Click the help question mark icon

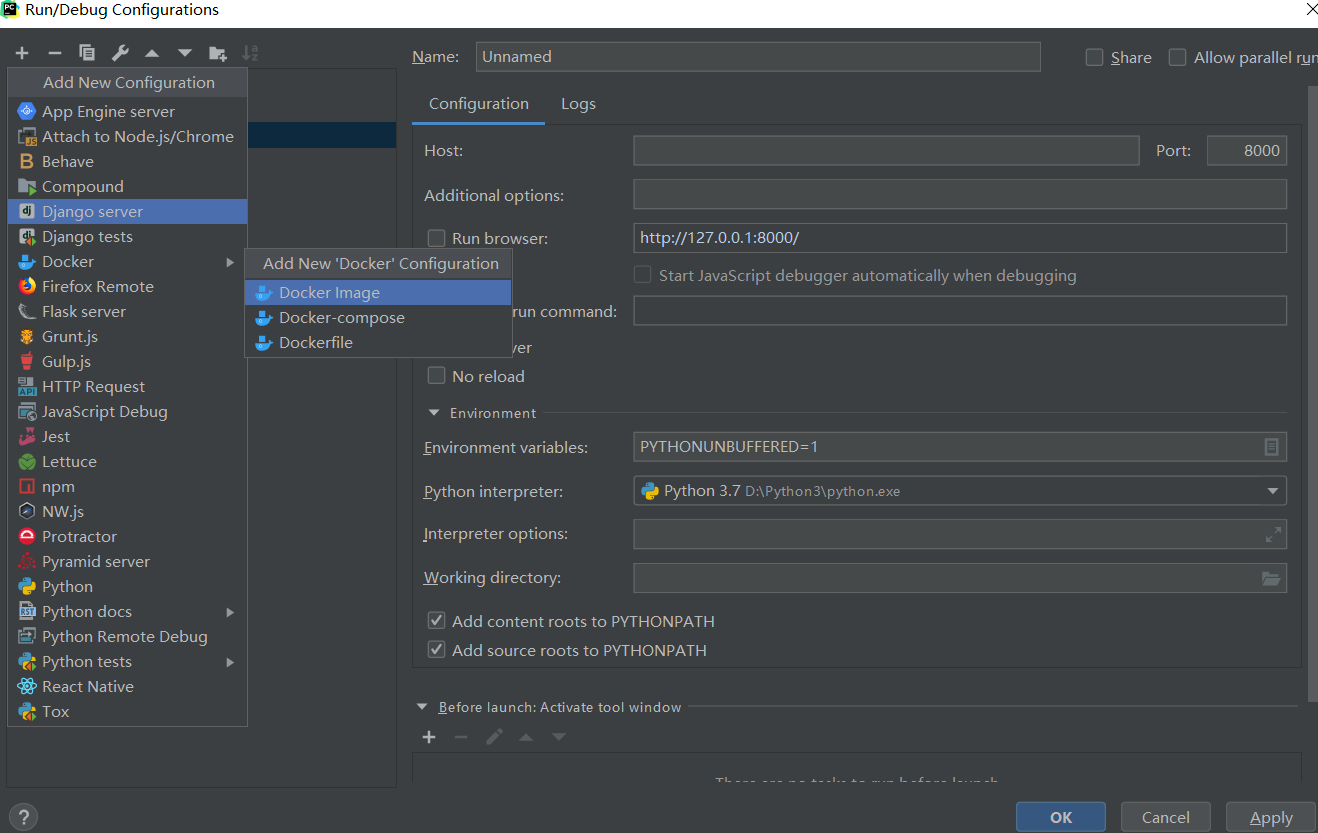25,816
